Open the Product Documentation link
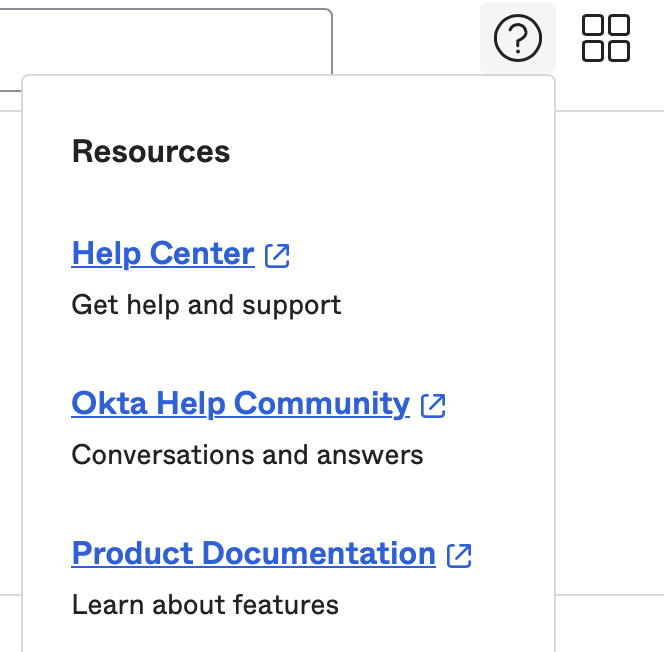664x652 pixels. tap(254, 553)
